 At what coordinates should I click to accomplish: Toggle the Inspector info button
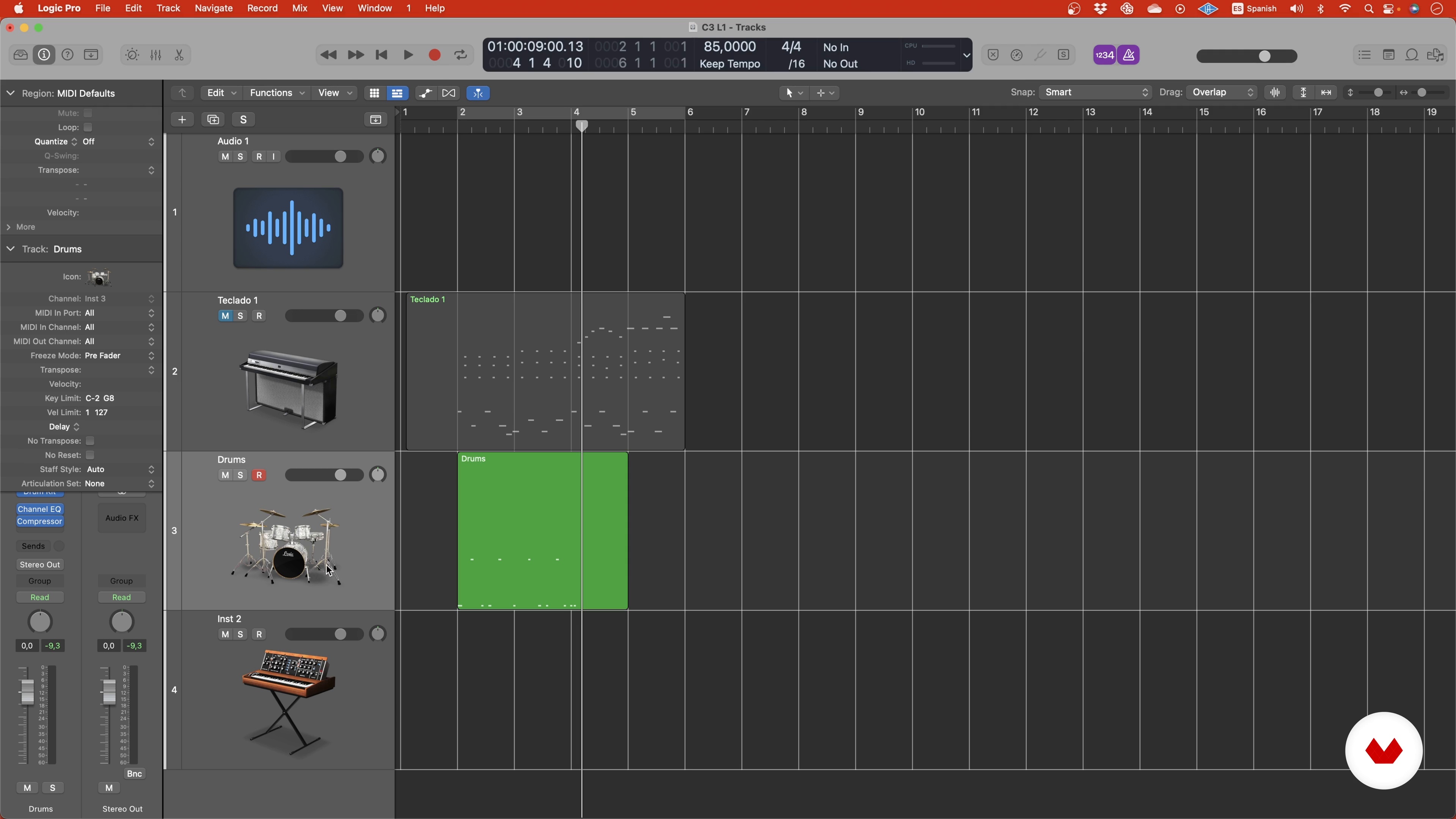pos(44,55)
